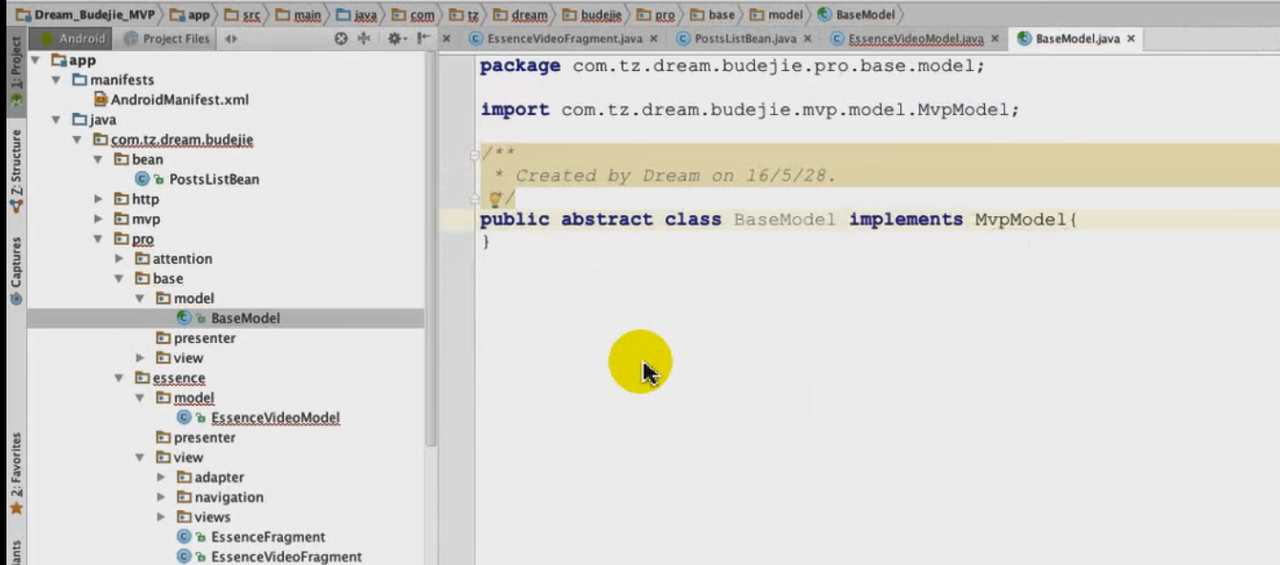The height and width of the screenshot is (565, 1280).
Task: Collapse the com.tz.dream.budejie package
Action: tap(77, 140)
